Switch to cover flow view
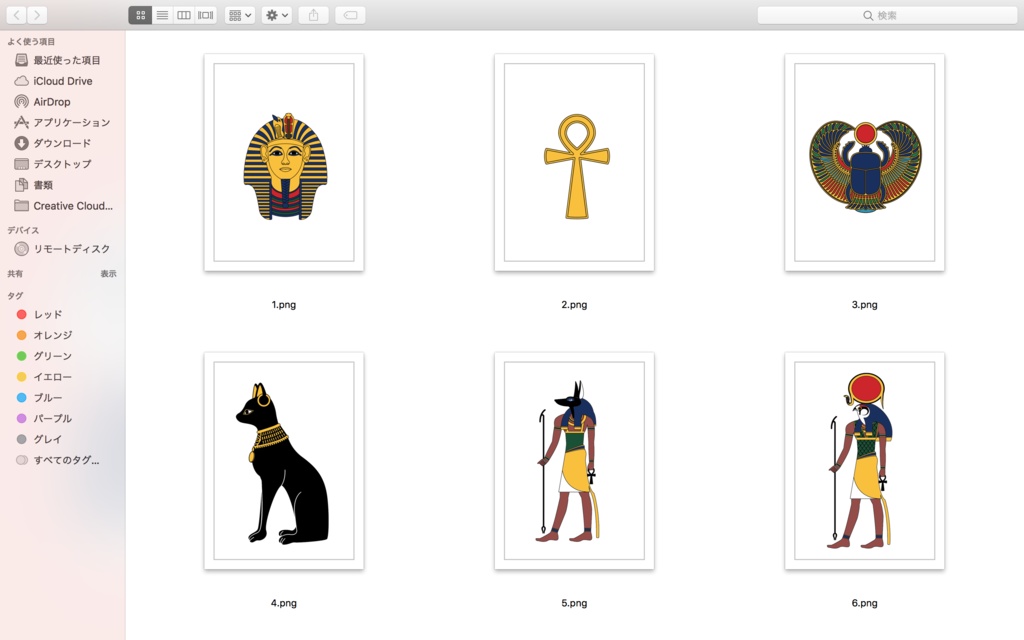Viewport: 1024px width, 640px height. (206, 15)
